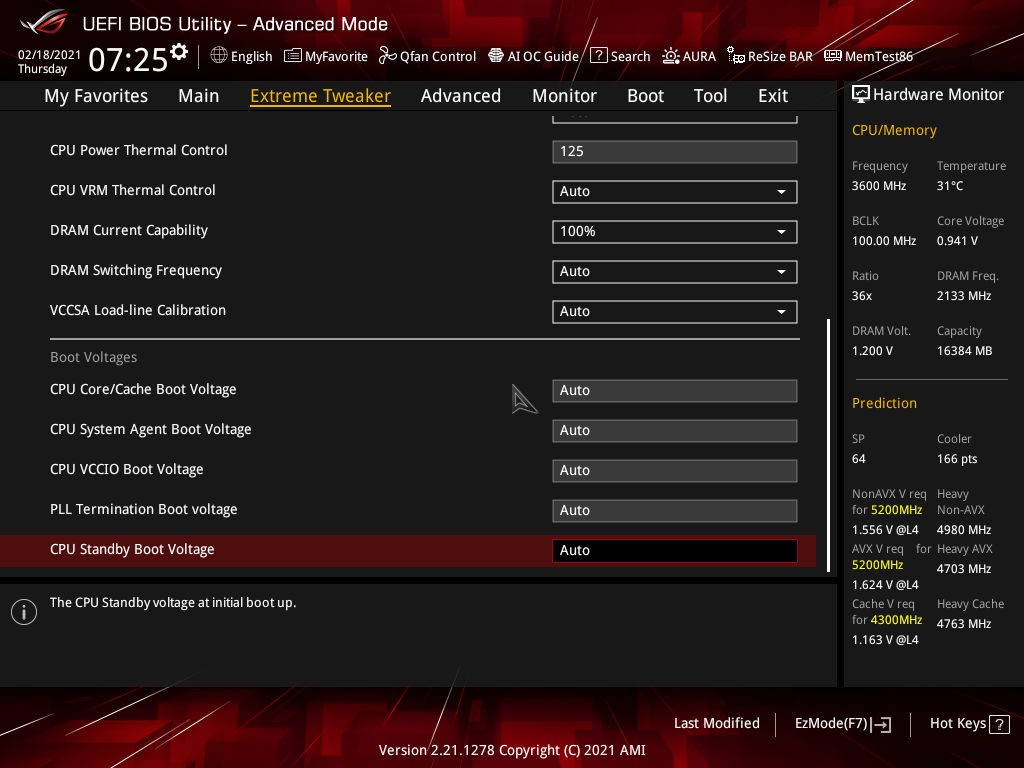
Task: Click the Search question mark icon
Action: (598, 56)
